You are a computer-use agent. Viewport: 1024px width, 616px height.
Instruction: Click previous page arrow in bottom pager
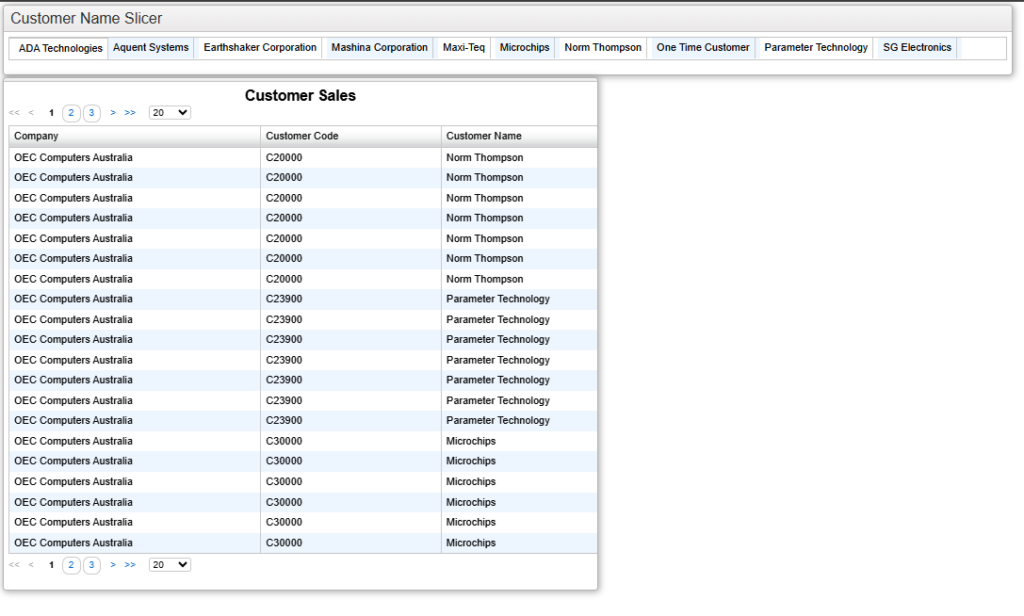31,565
